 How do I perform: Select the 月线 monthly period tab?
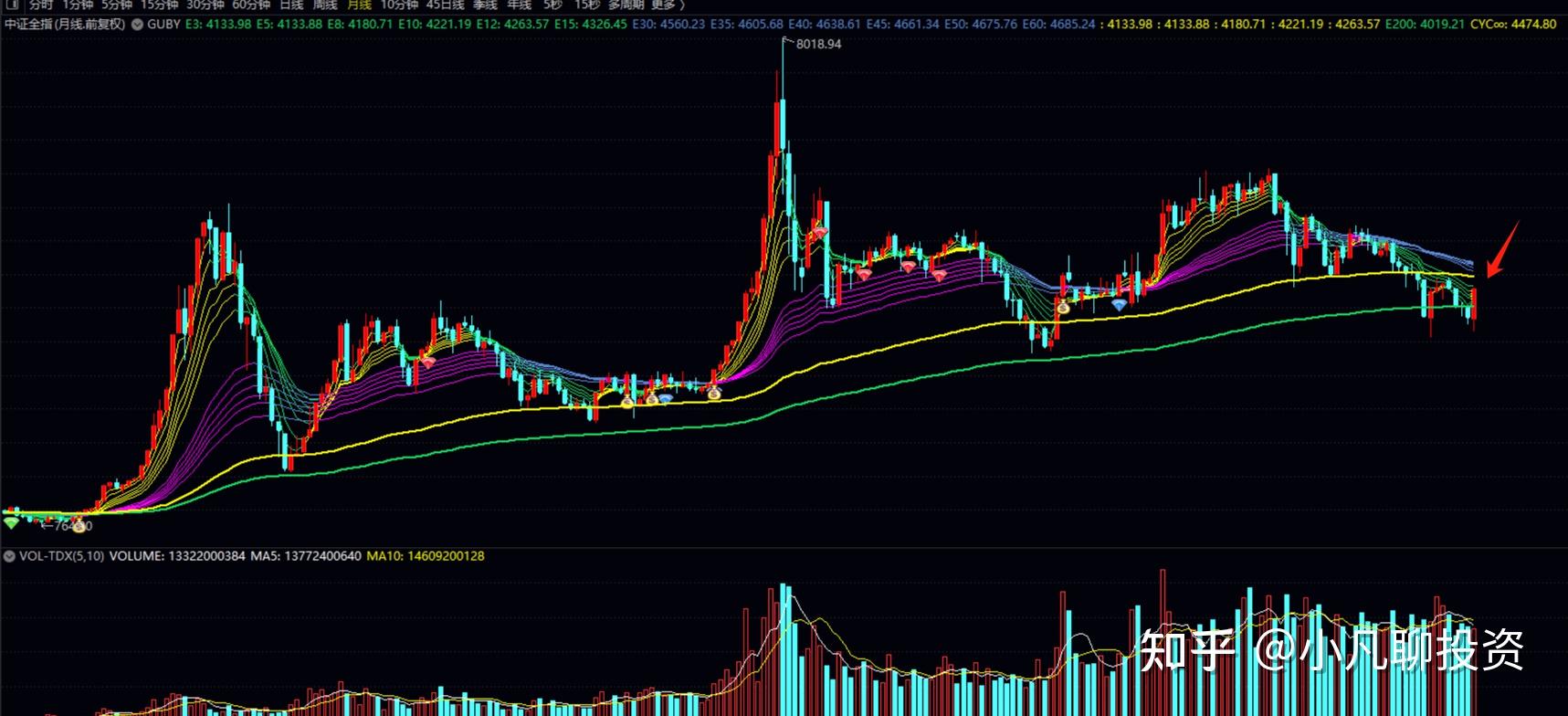pos(359,5)
